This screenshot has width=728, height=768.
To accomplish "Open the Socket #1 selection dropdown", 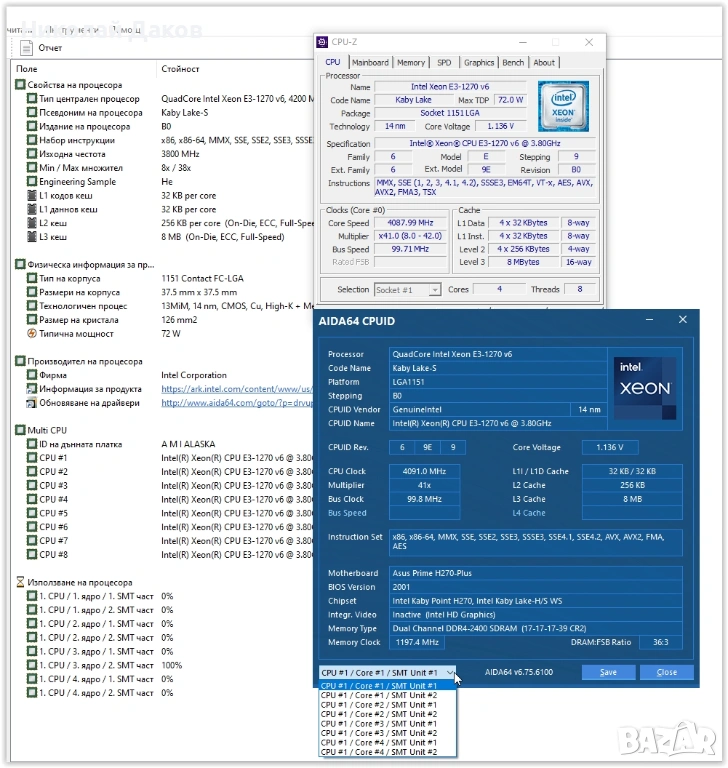I will pyautogui.click(x=407, y=290).
